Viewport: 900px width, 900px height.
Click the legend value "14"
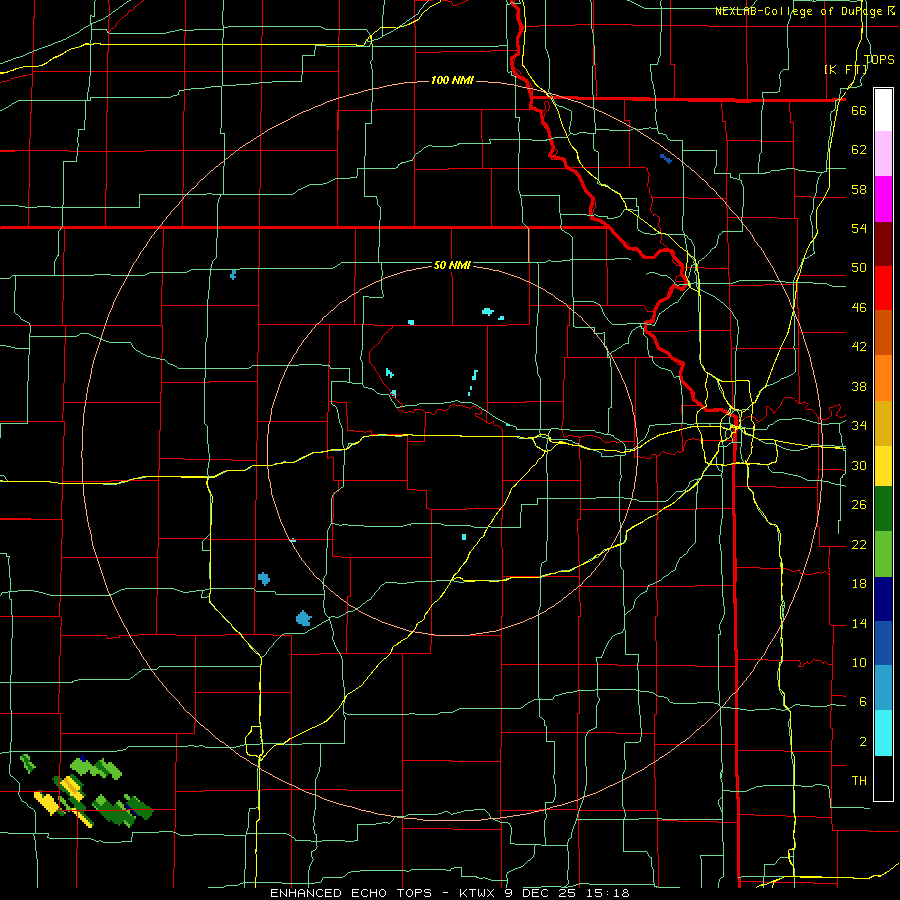859,623
